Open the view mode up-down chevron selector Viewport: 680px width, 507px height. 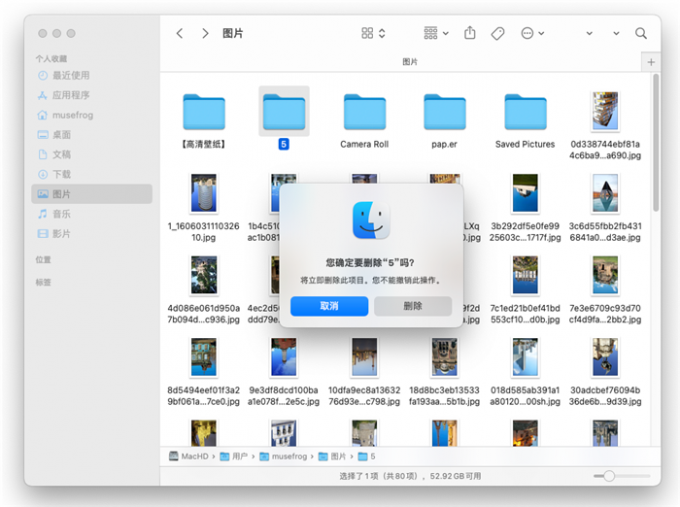pyautogui.click(x=382, y=33)
